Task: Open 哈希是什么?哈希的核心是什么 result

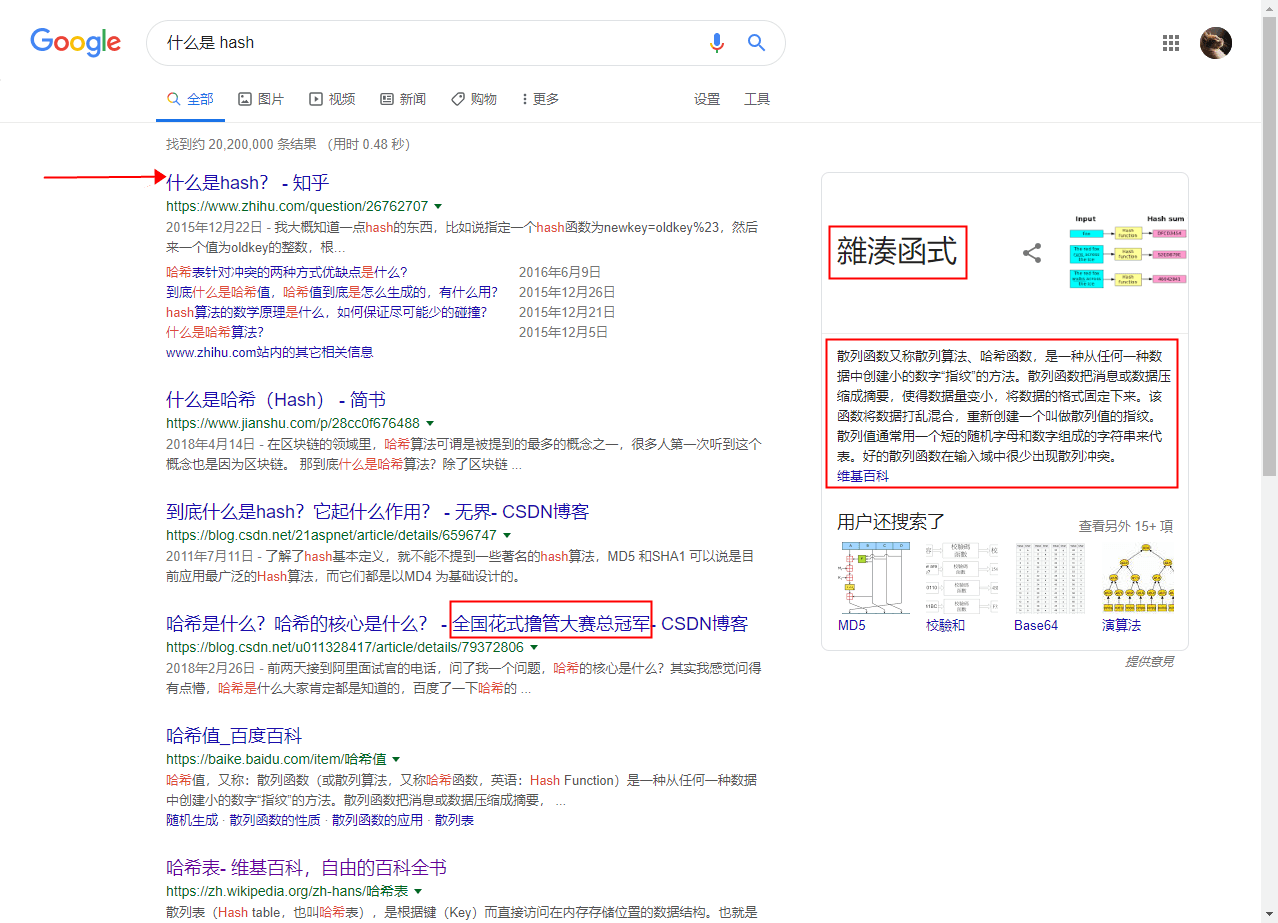Action: (457, 623)
